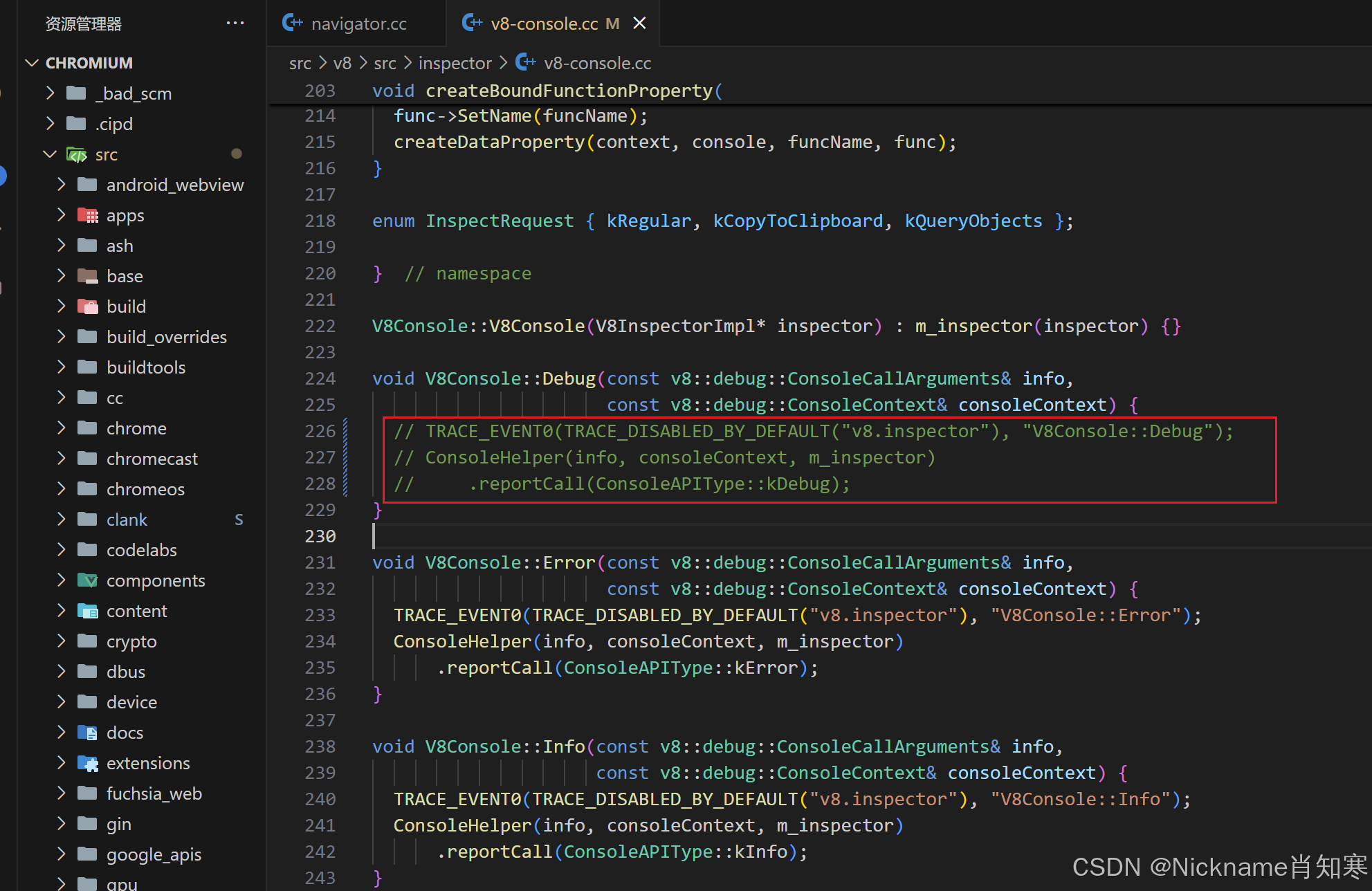This screenshot has height=891, width=1372.
Task: Switch to the navigator.cc tab
Action: (358, 24)
